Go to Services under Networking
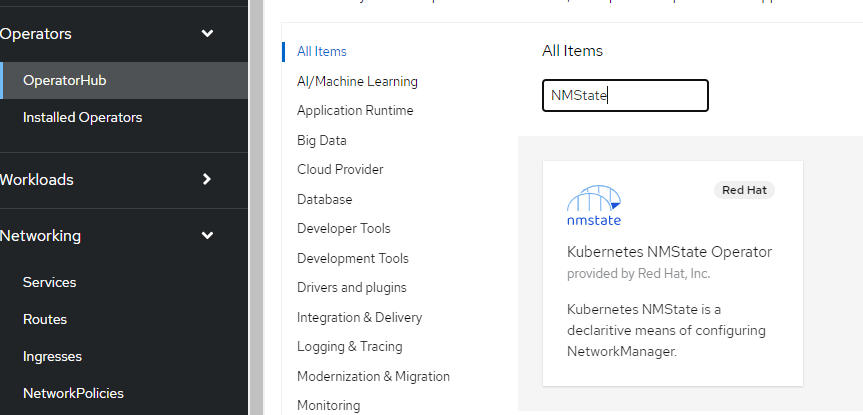 tap(50, 282)
